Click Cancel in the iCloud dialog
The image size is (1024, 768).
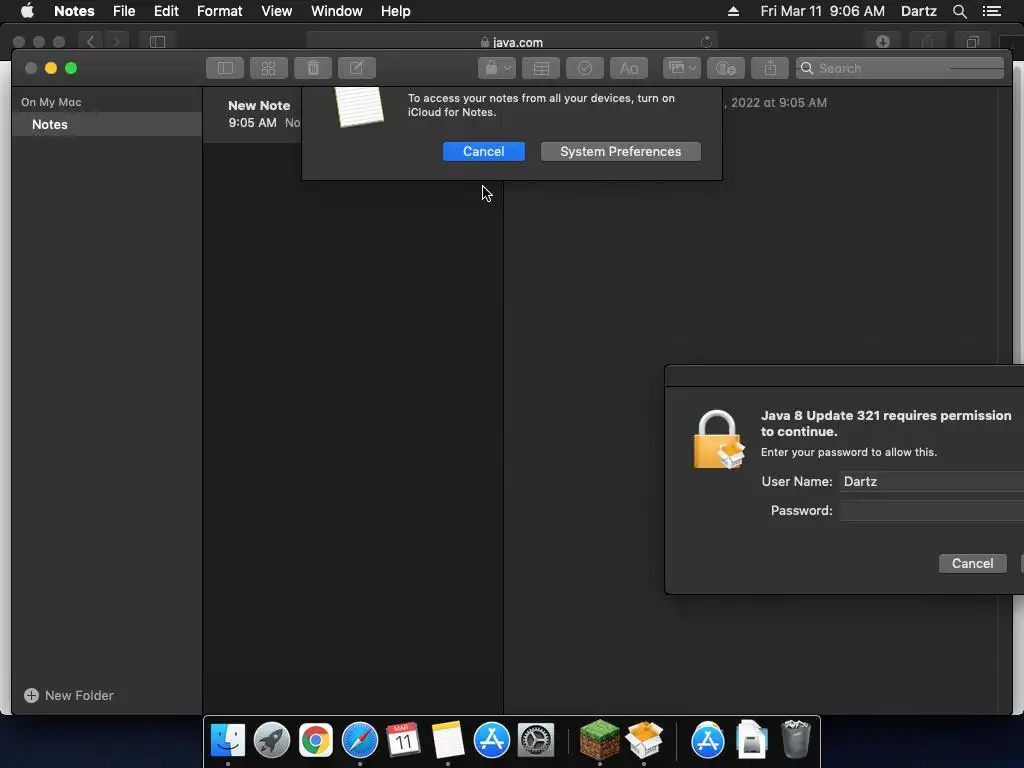click(484, 152)
